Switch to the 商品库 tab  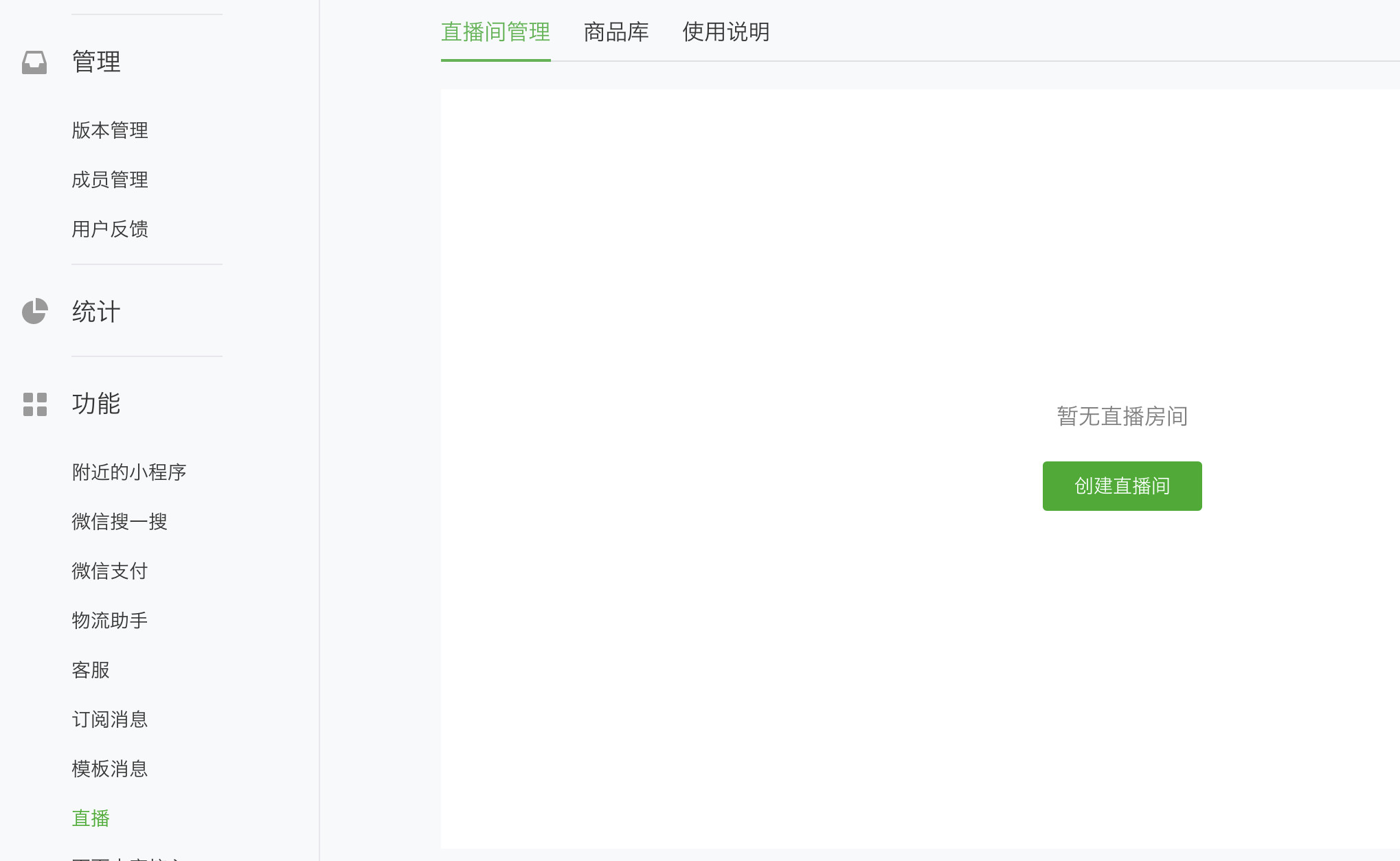tap(616, 32)
